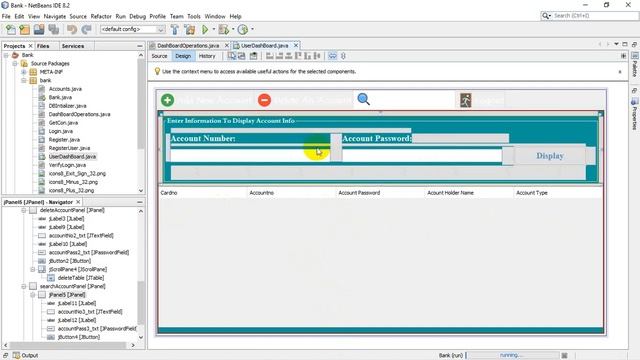Click the Open Project toolbar icon
This screenshot has height=360, width=640.
click(39, 29)
